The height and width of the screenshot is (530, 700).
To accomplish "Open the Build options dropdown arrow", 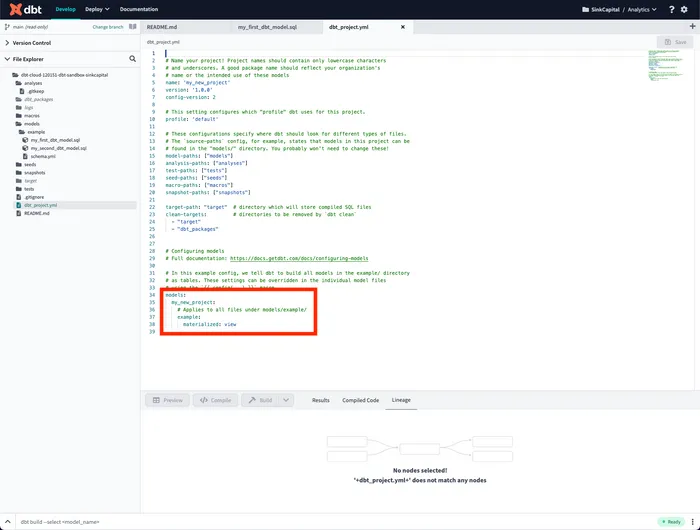I will (x=286, y=400).
